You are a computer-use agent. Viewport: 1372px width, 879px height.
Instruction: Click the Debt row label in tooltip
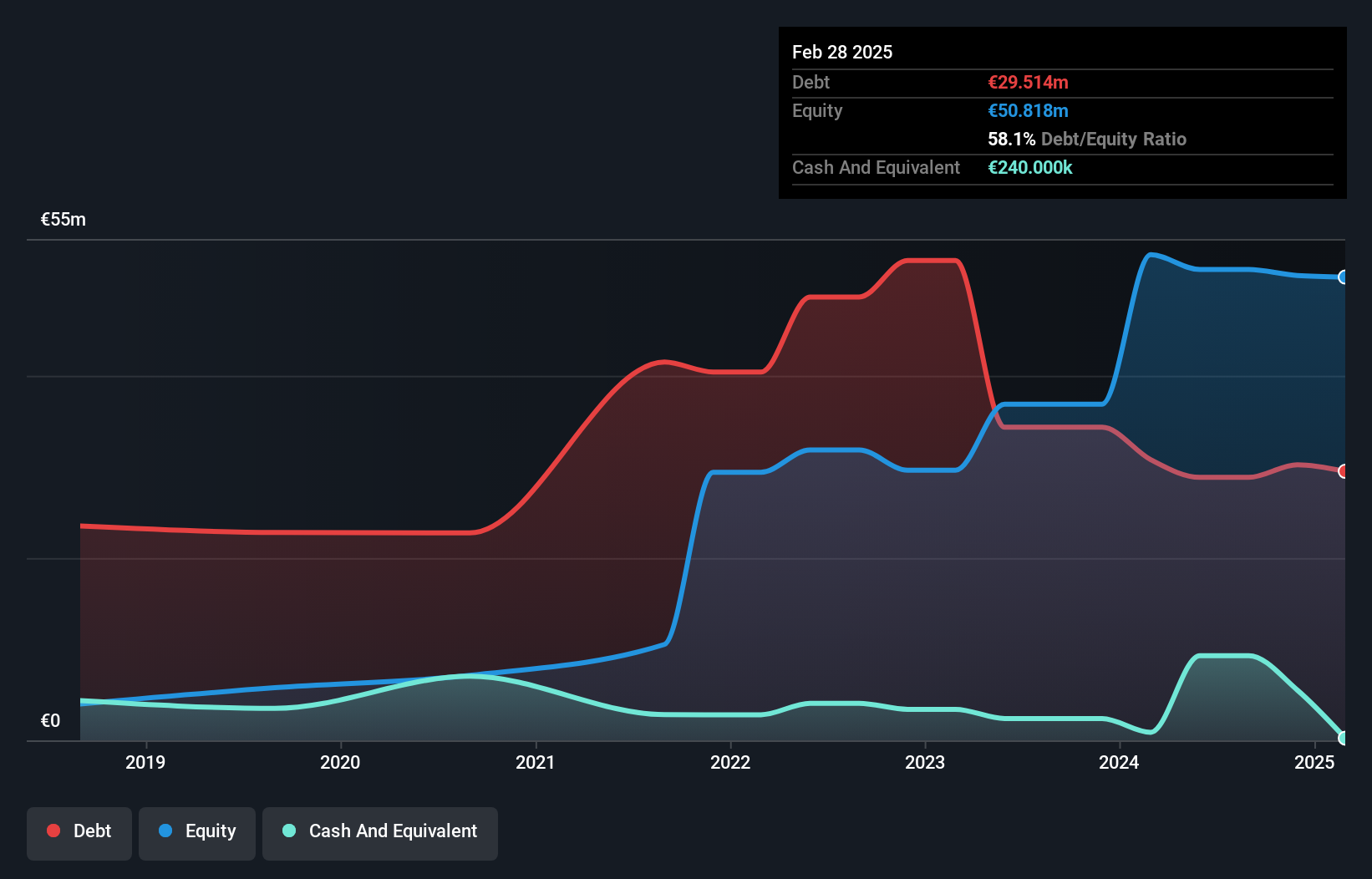tap(810, 82)
